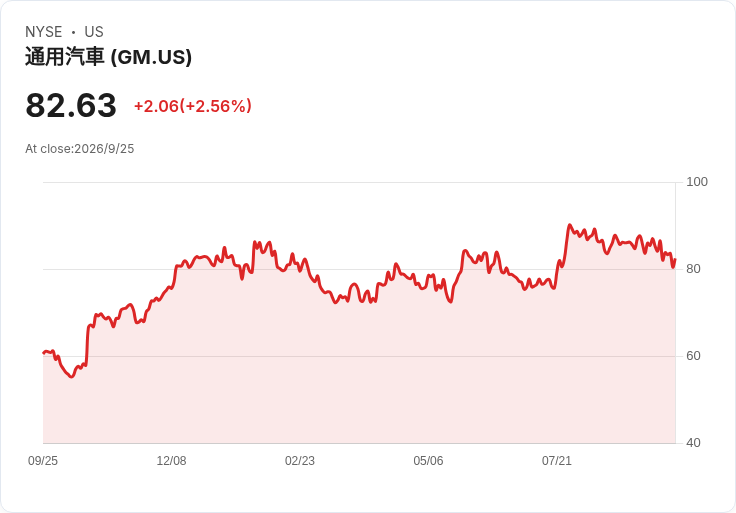Click the GM.US stock title
Viewport: 736px width, 513px height.
pyautogui.click(x=108, y=57)
